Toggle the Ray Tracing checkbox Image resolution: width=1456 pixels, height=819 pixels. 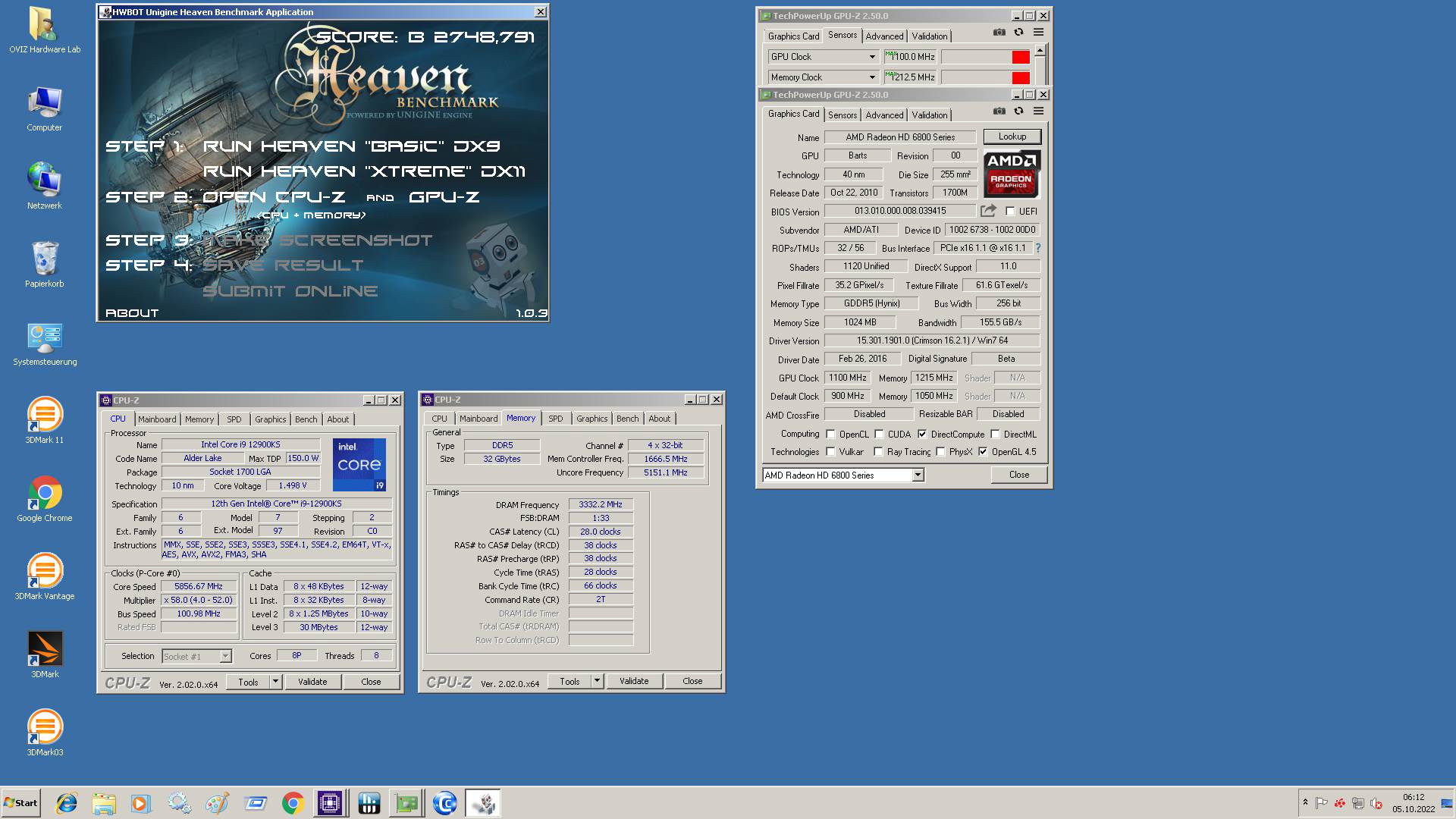click(x=878, y=452)
